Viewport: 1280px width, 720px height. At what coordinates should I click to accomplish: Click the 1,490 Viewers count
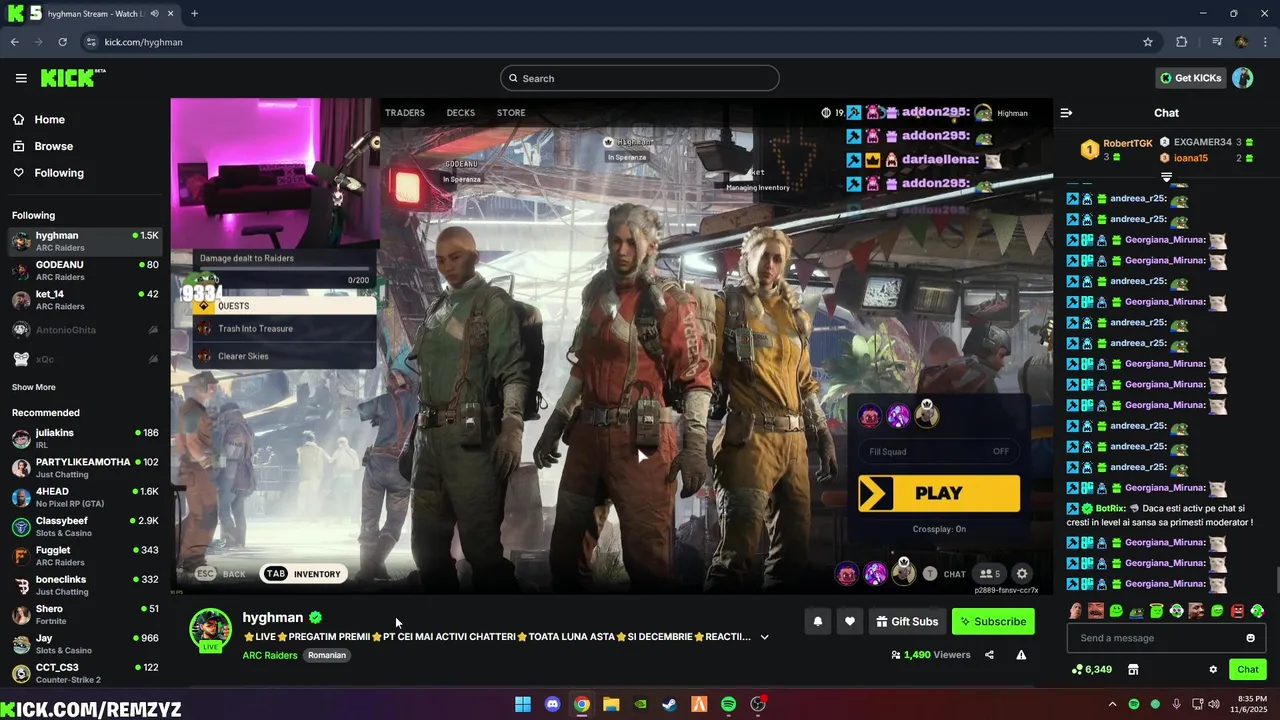point(931,655)
